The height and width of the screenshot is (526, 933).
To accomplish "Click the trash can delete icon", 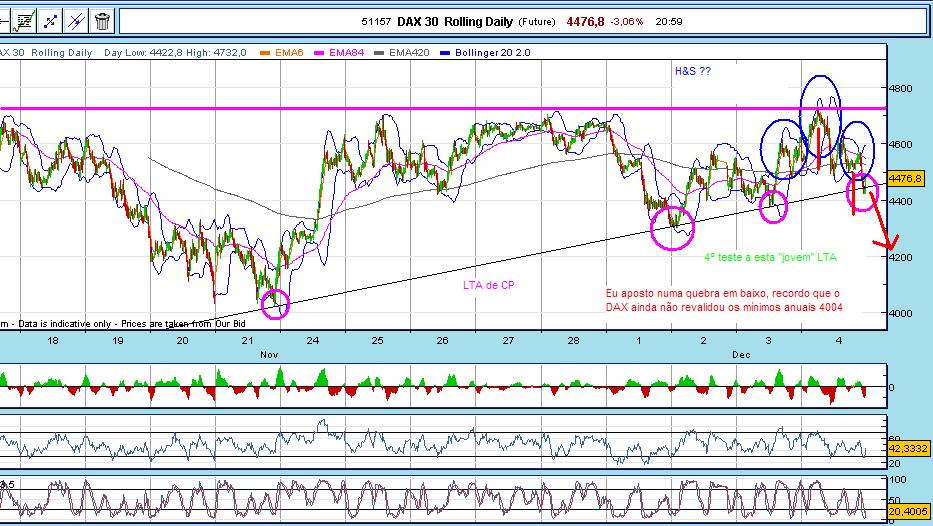I will tap(102, 22).
